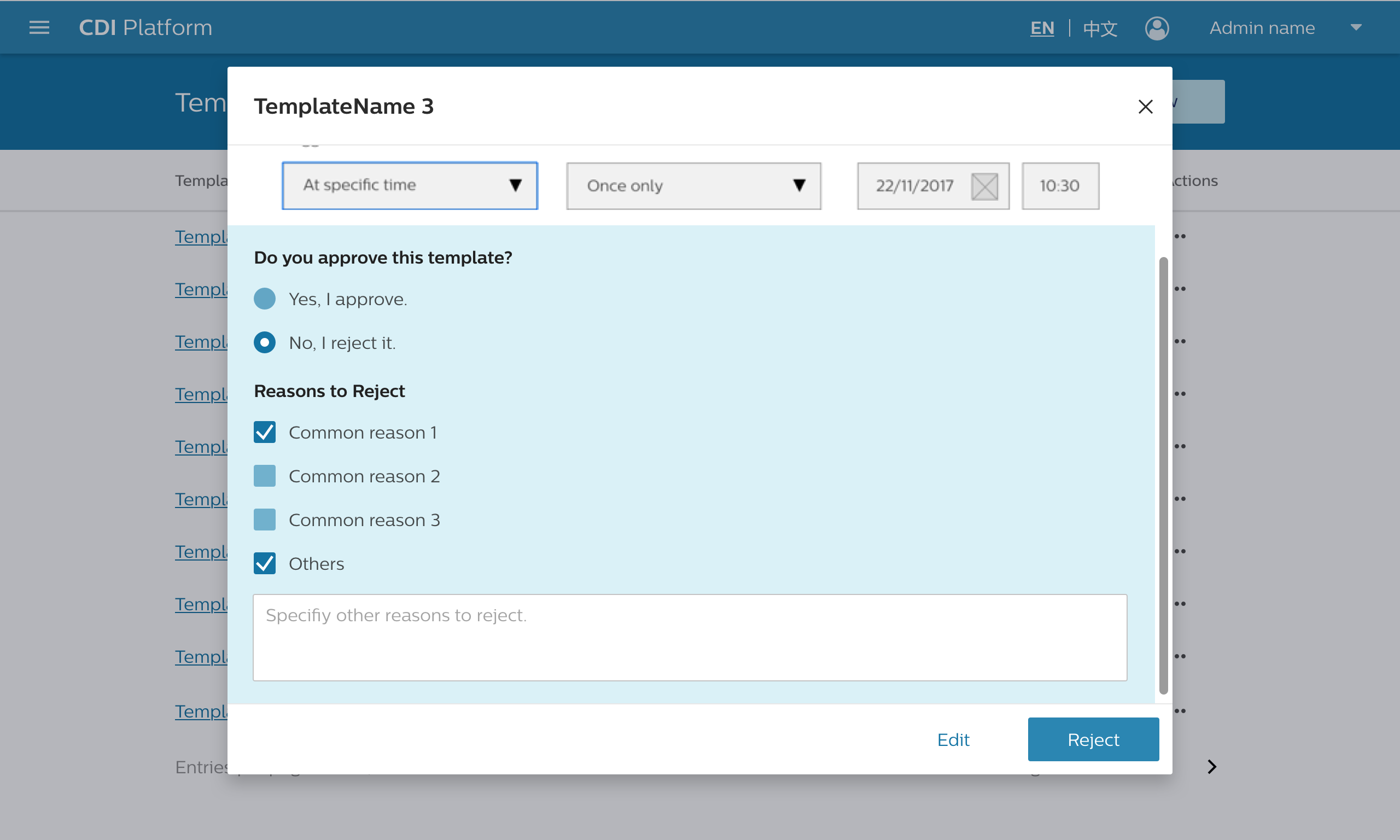Uncheck the Others checkbox
The image size is (1400, 840).
click(x=264, y=563)
